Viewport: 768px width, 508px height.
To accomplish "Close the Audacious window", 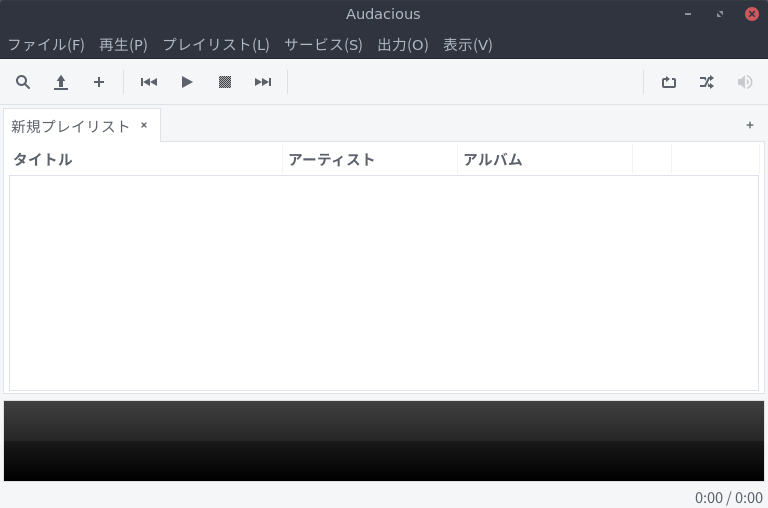I will click(752, 14).
